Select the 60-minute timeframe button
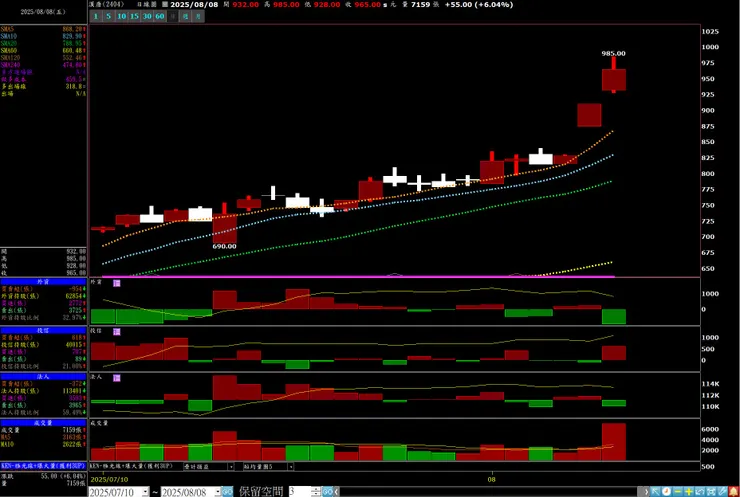This screenshot has height=497, width=740. tap(160, 17)
